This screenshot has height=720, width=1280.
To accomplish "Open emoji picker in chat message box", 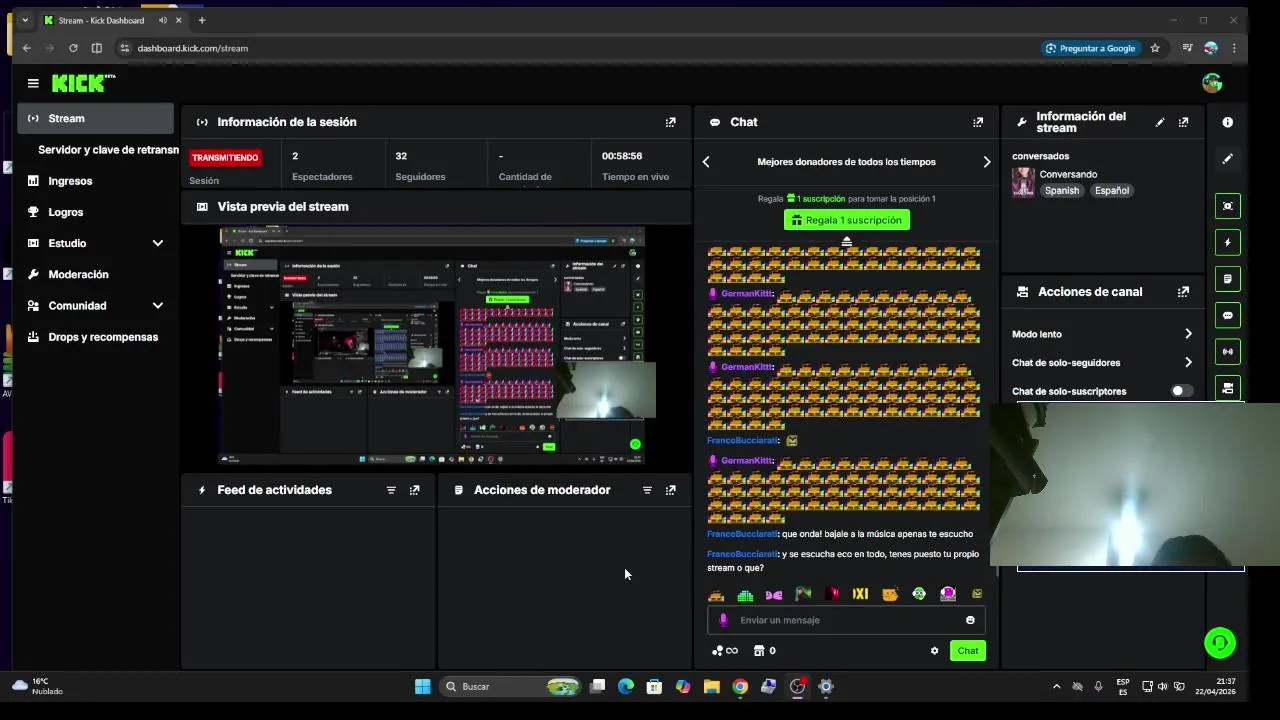I will click(970, 620).
